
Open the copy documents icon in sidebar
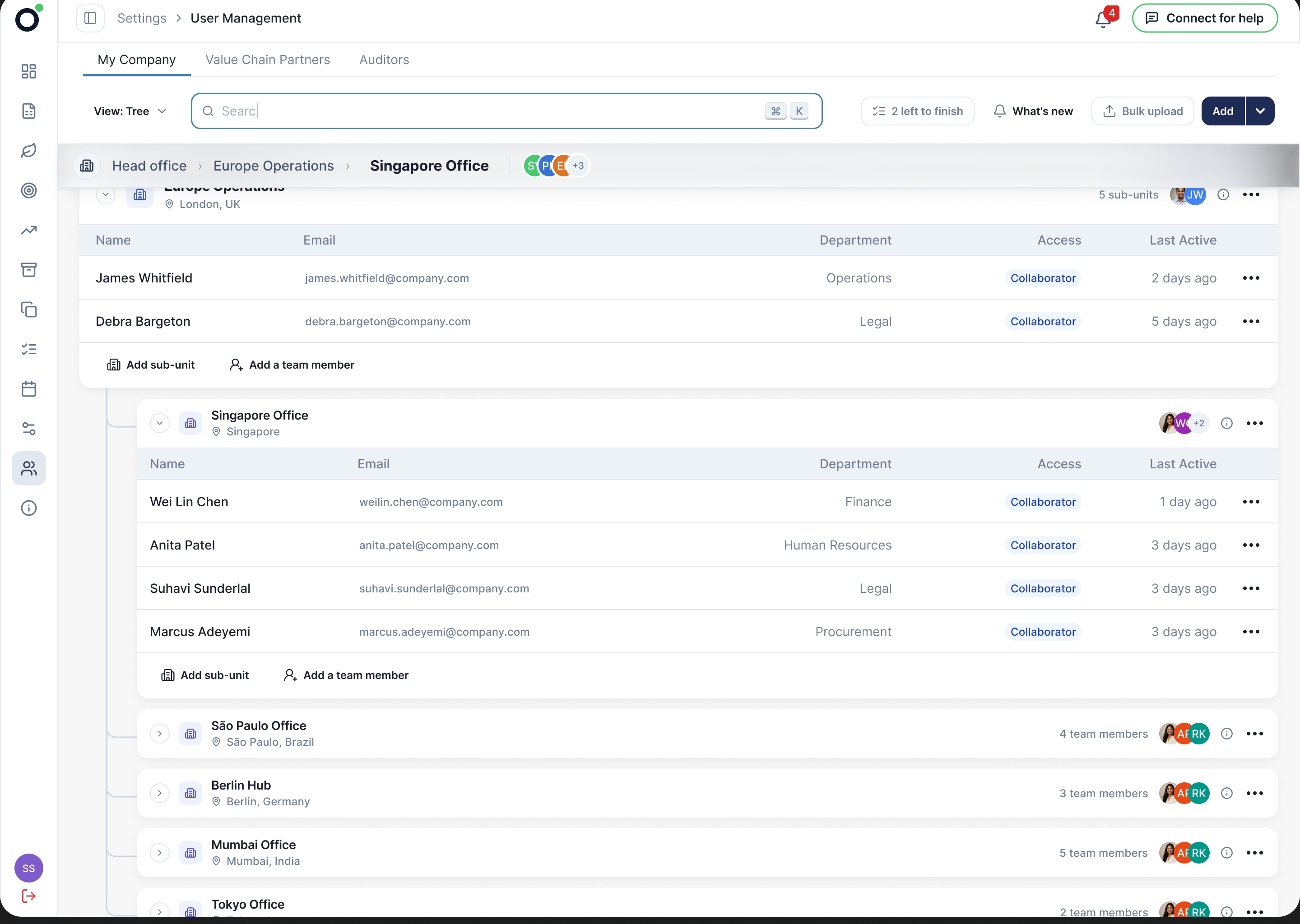point(28,310)
